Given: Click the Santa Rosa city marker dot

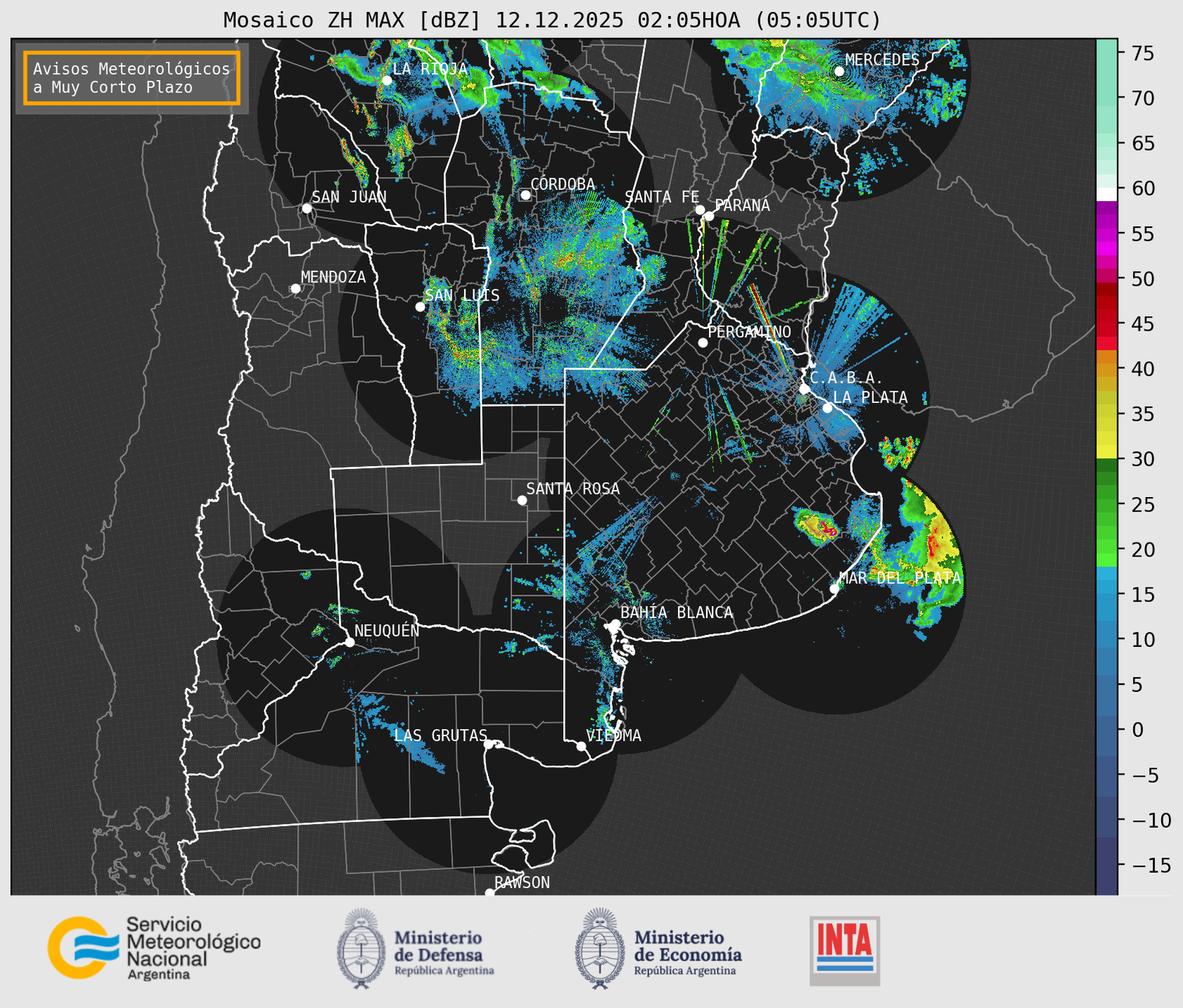Looking at the screenshot, I should point(522,500).
